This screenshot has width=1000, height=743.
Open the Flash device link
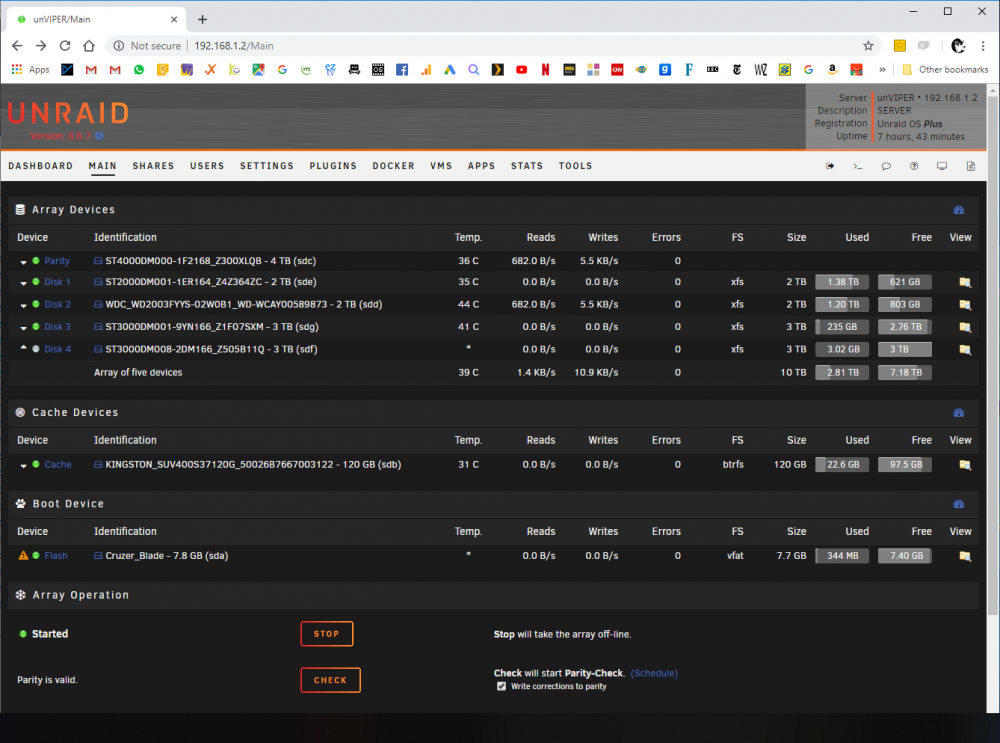coord(55,555)
